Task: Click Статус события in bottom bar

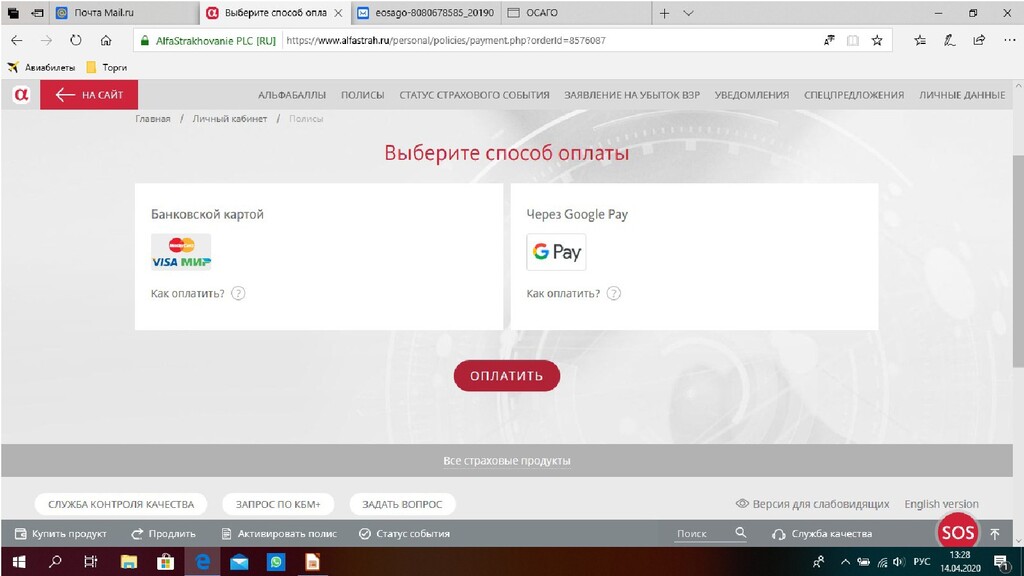Action: (404, 534)
